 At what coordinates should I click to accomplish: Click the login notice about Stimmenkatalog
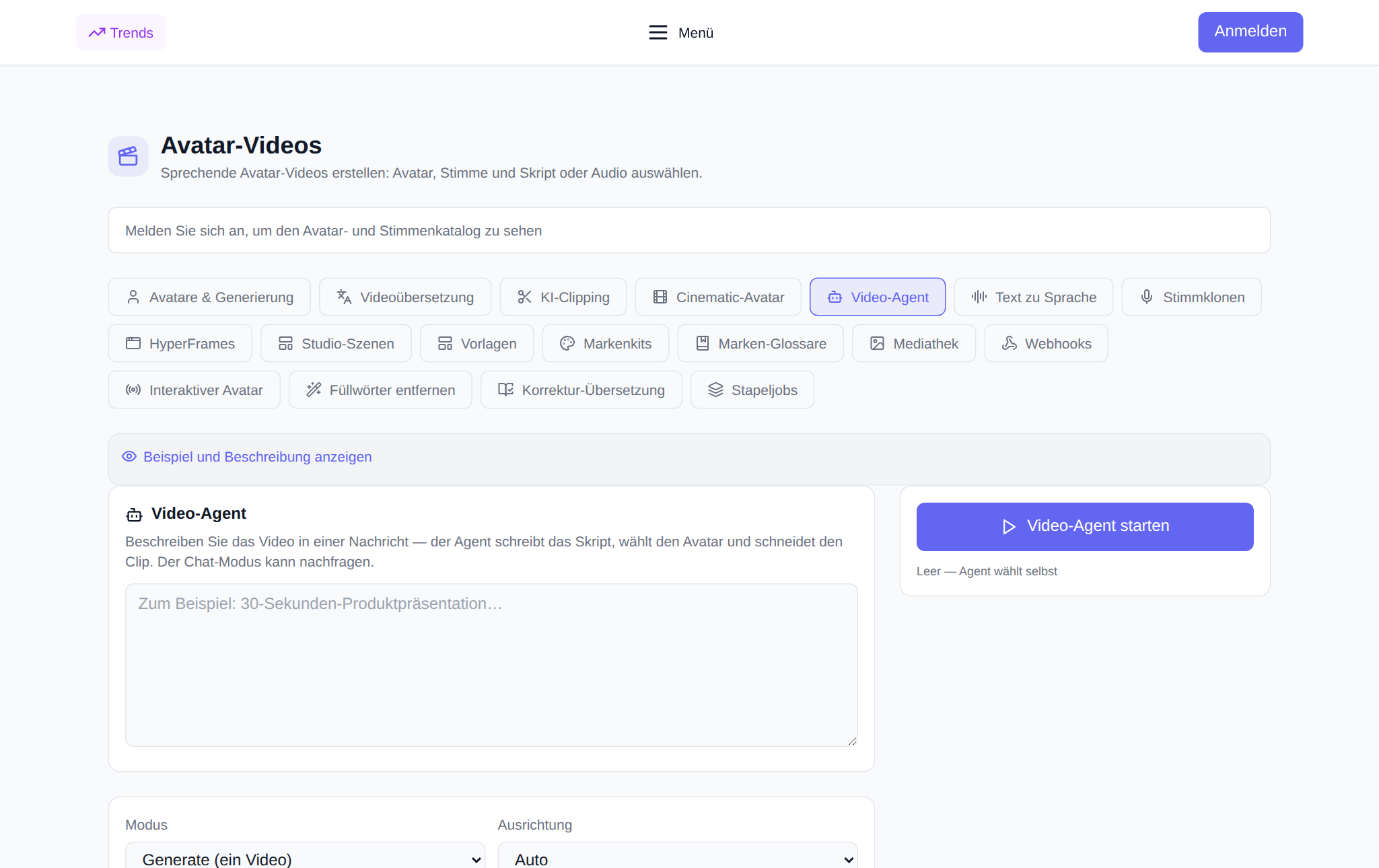click(689, 230)
